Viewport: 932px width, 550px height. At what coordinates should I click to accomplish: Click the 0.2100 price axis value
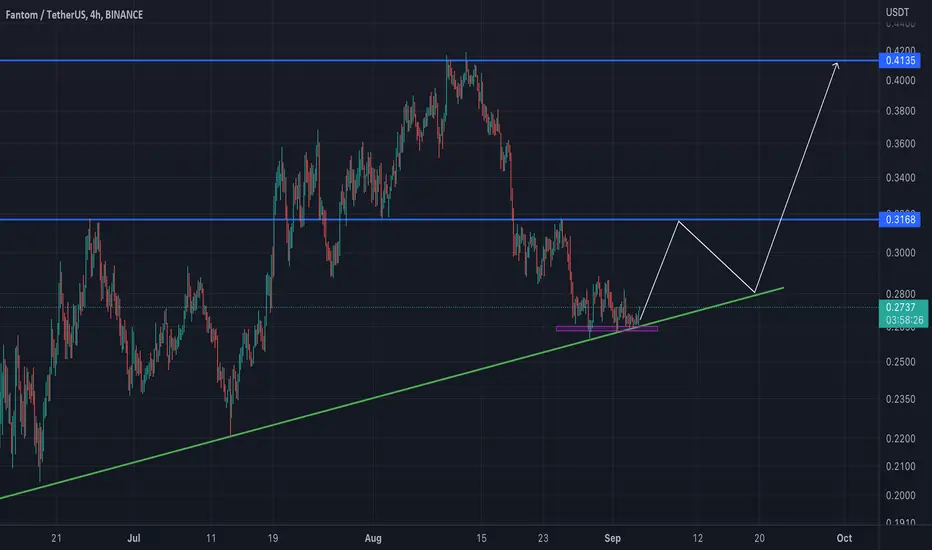click(900, 467)
